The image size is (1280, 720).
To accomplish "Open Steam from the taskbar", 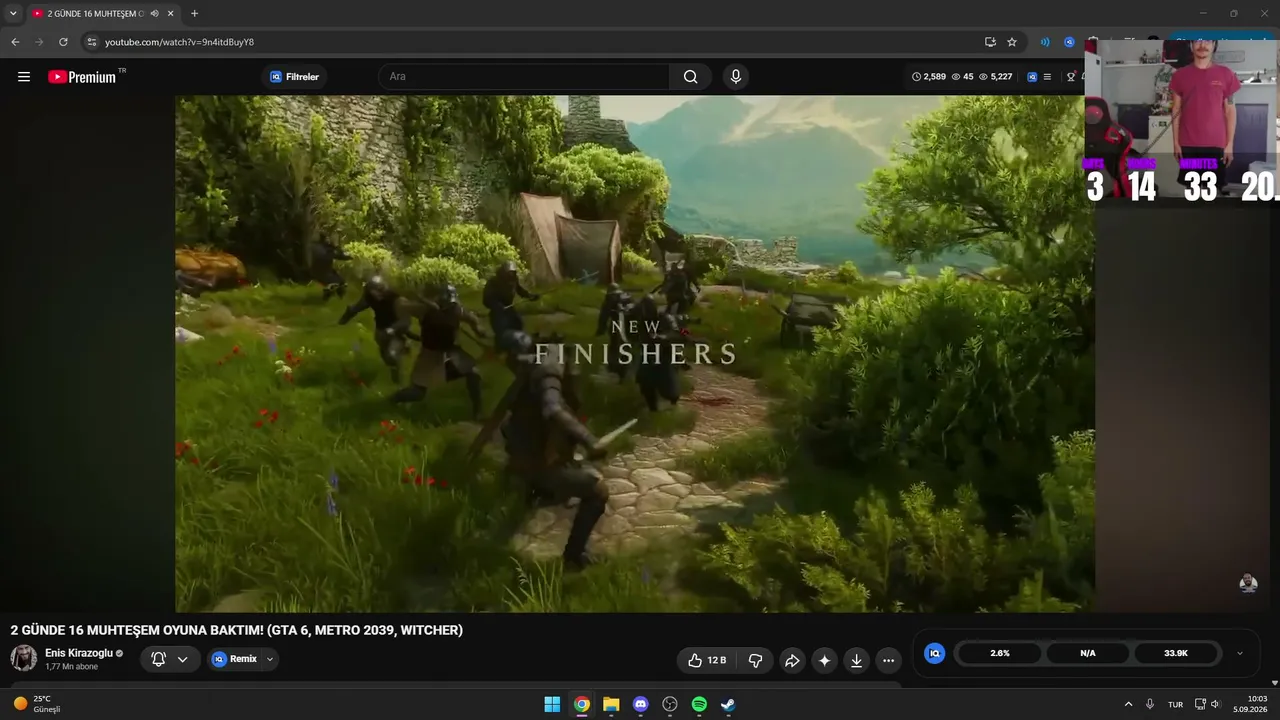I will coord(728,704).
